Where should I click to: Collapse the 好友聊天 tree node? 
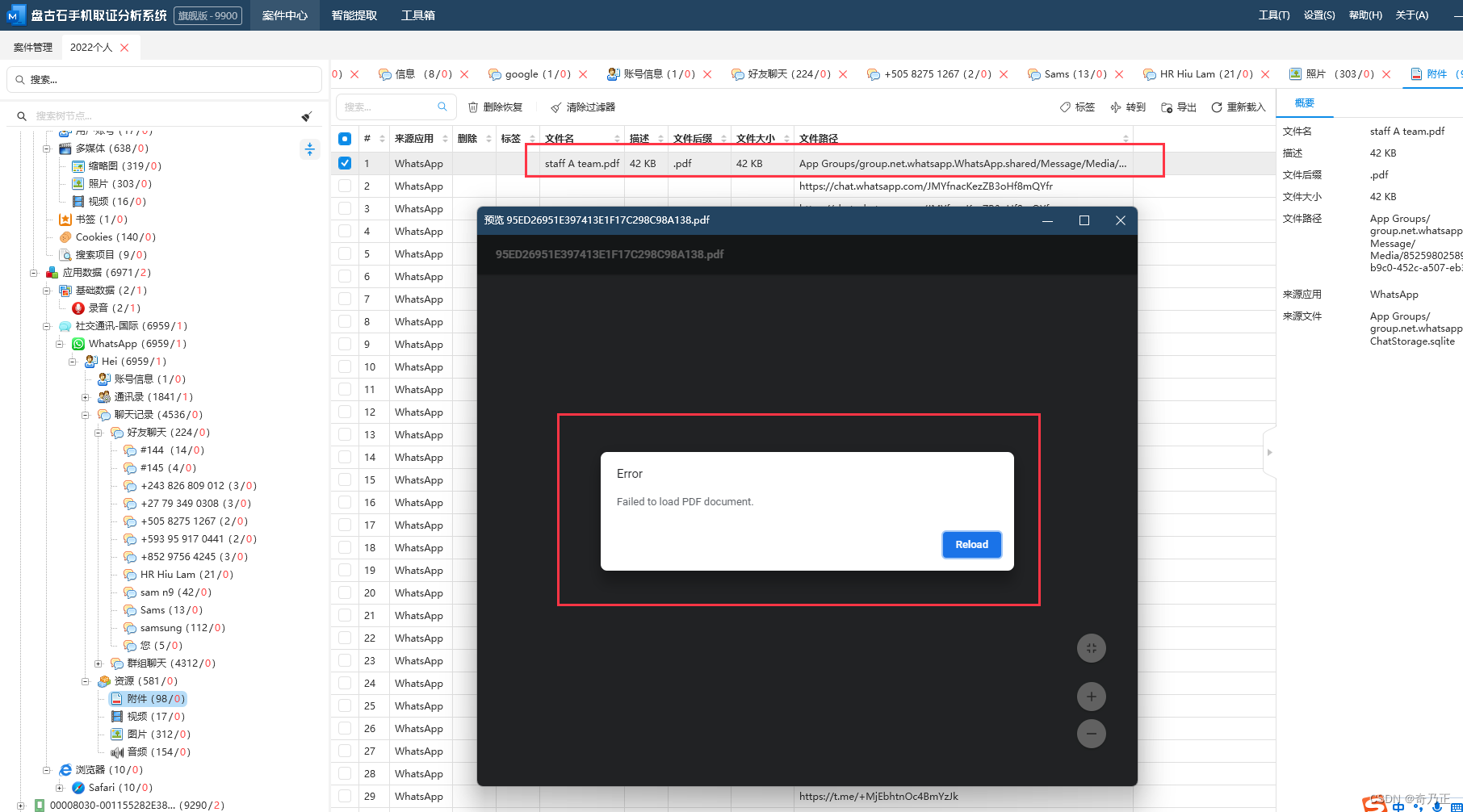[99, 433]
